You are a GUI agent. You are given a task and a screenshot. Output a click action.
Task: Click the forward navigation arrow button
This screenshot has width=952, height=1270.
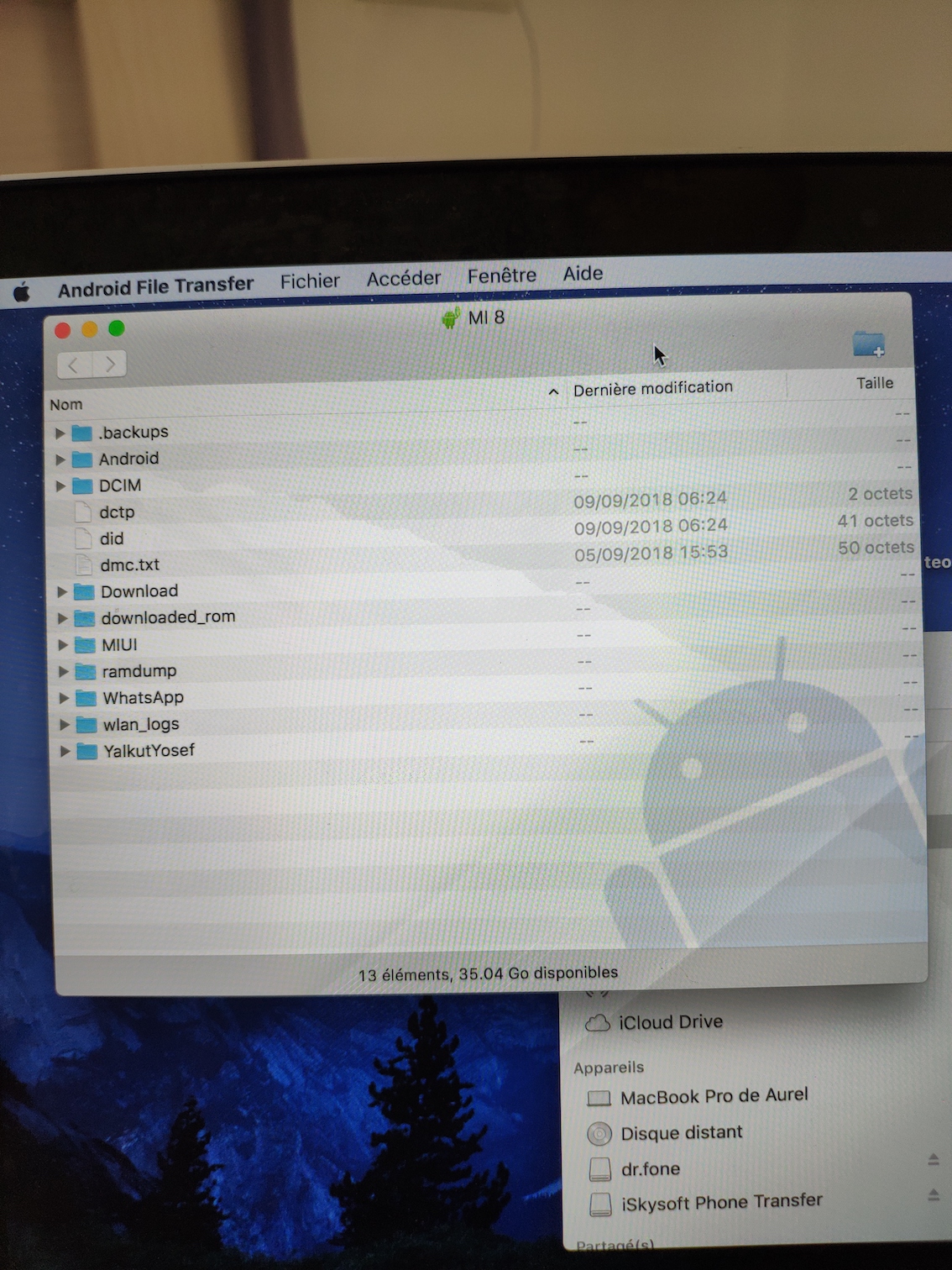110,364
